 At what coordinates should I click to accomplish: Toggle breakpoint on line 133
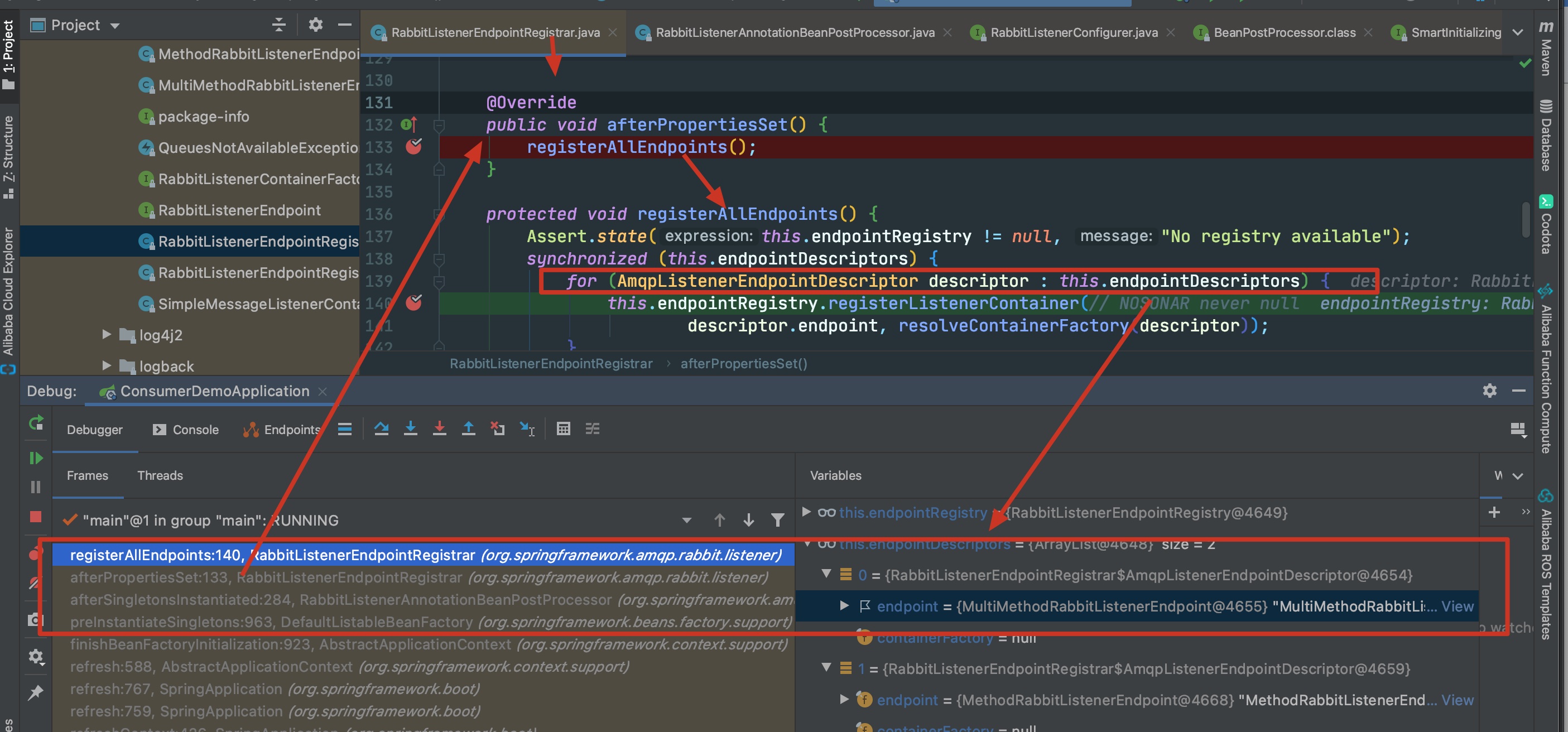pyautogui.click(x=414, y=147)
